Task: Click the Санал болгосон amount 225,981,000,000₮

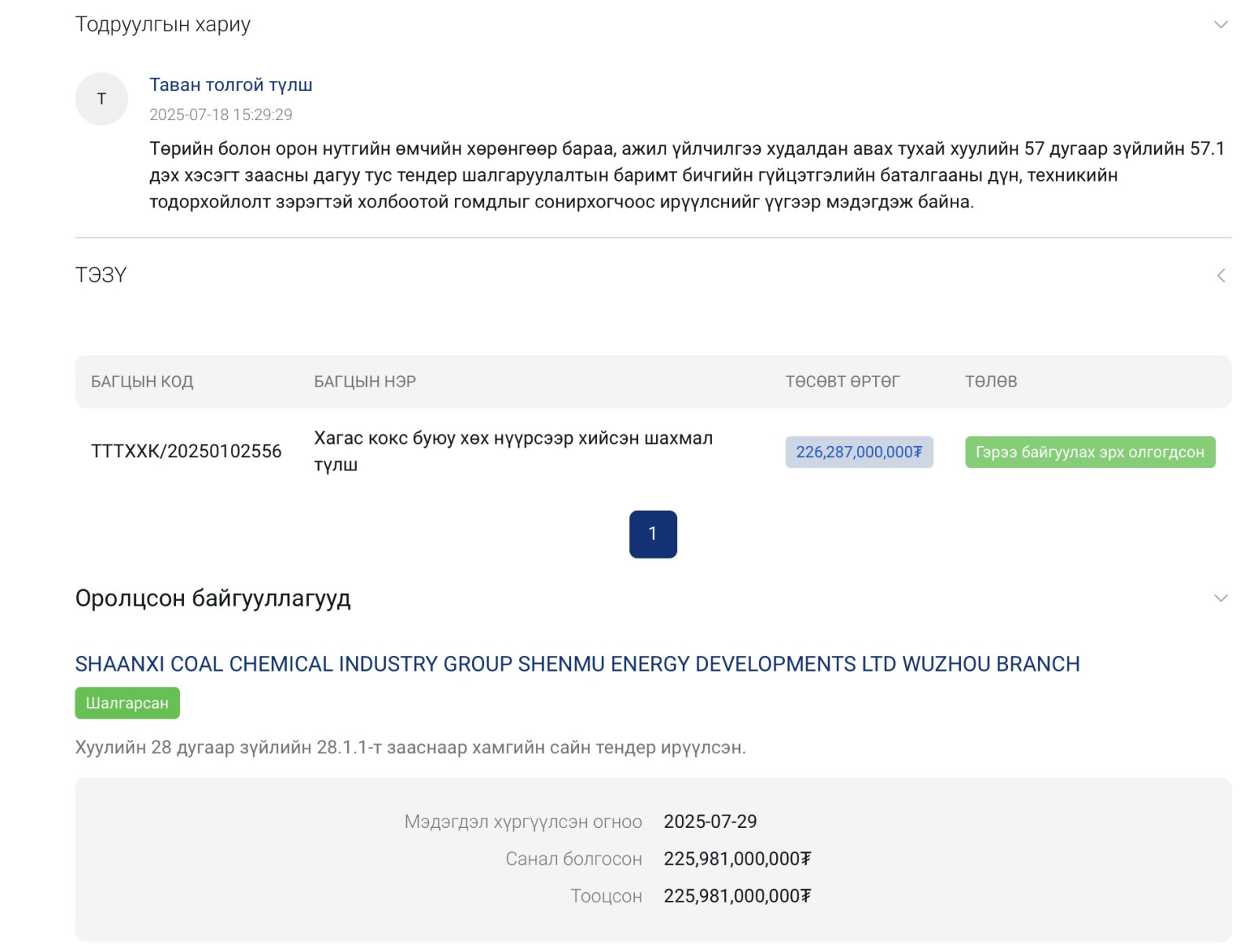Action: (x=737, y=859)
